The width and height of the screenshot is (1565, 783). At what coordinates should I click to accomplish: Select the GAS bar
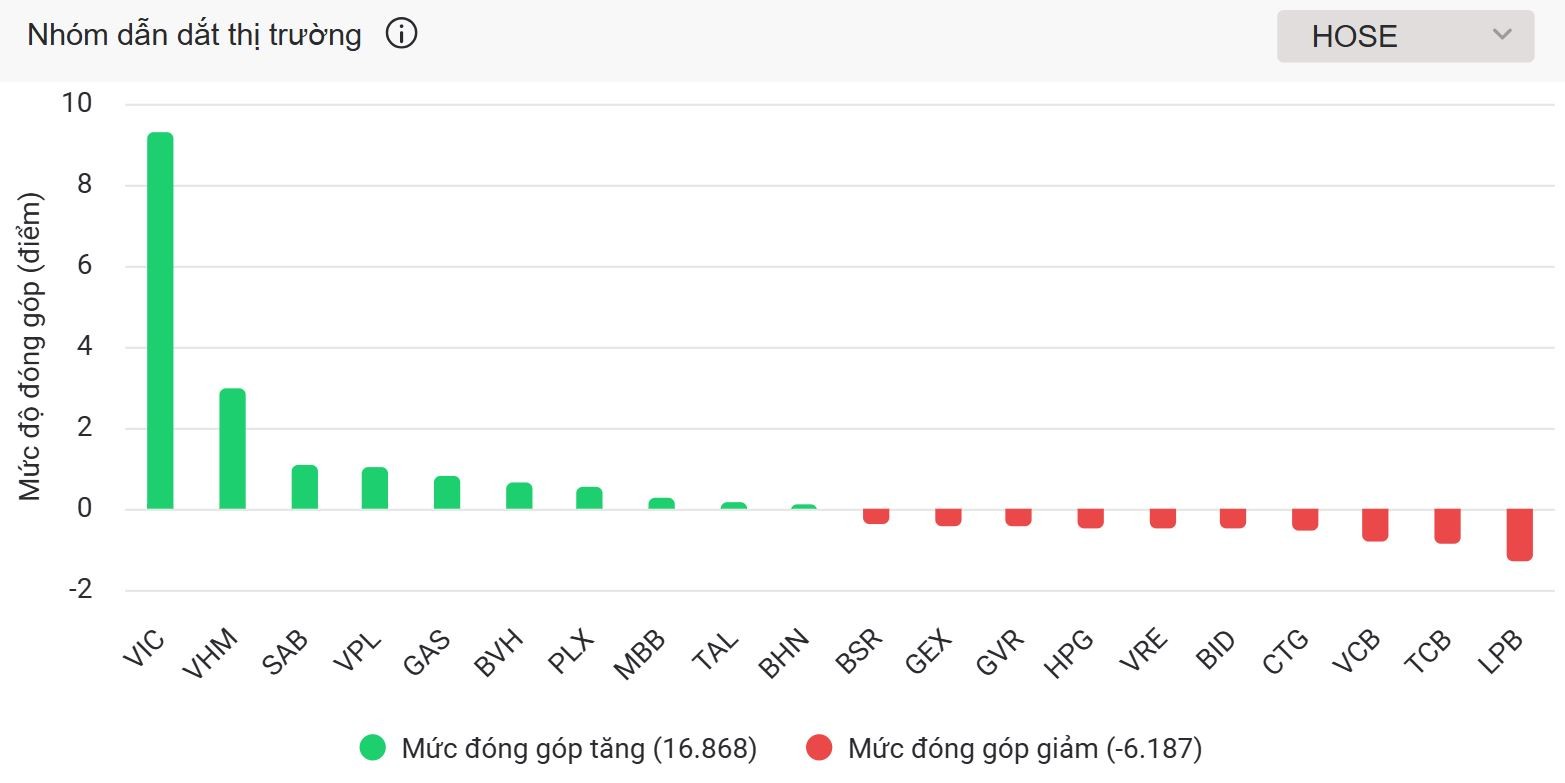(x=447, y=493)
